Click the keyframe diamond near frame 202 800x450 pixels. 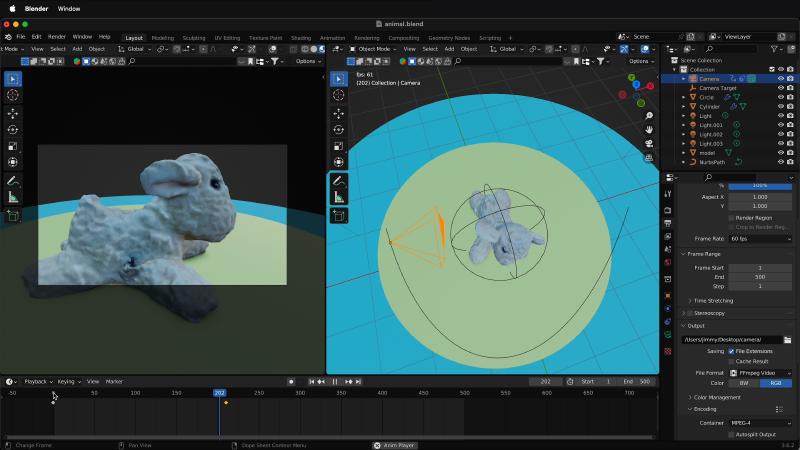tap(226, 403)
